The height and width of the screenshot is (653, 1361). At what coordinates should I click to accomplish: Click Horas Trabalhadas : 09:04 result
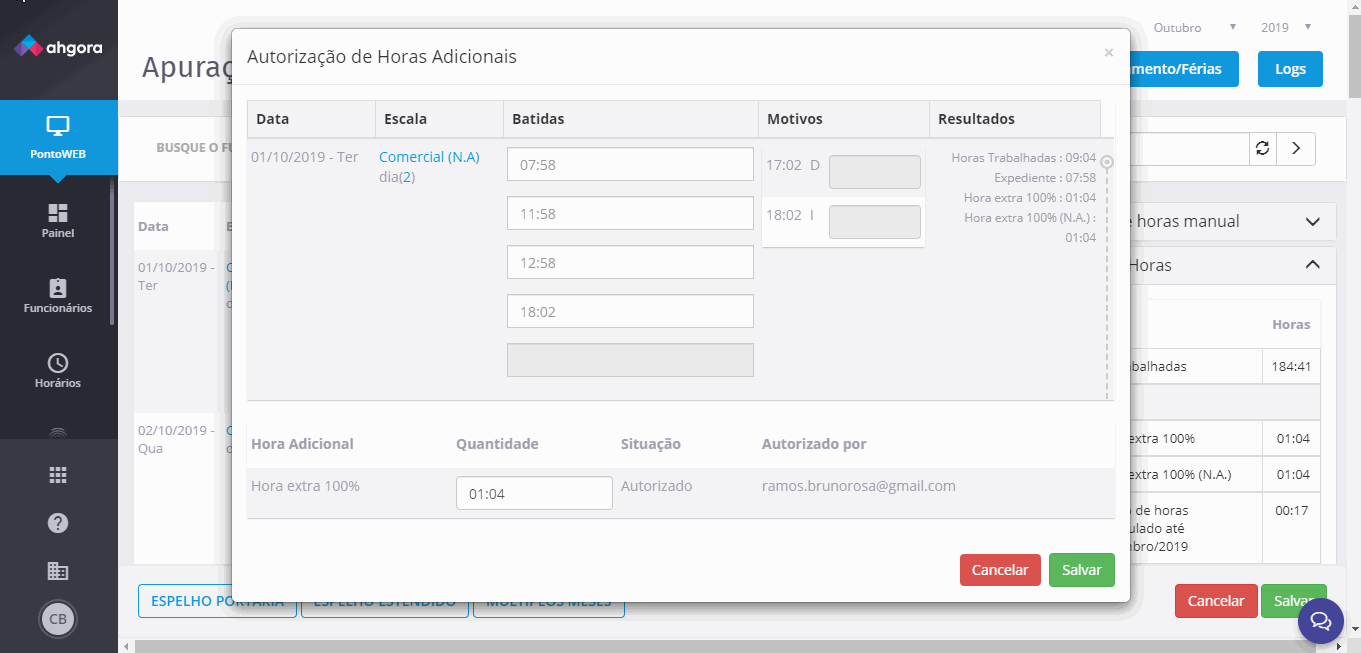(x=1024, y=158)
